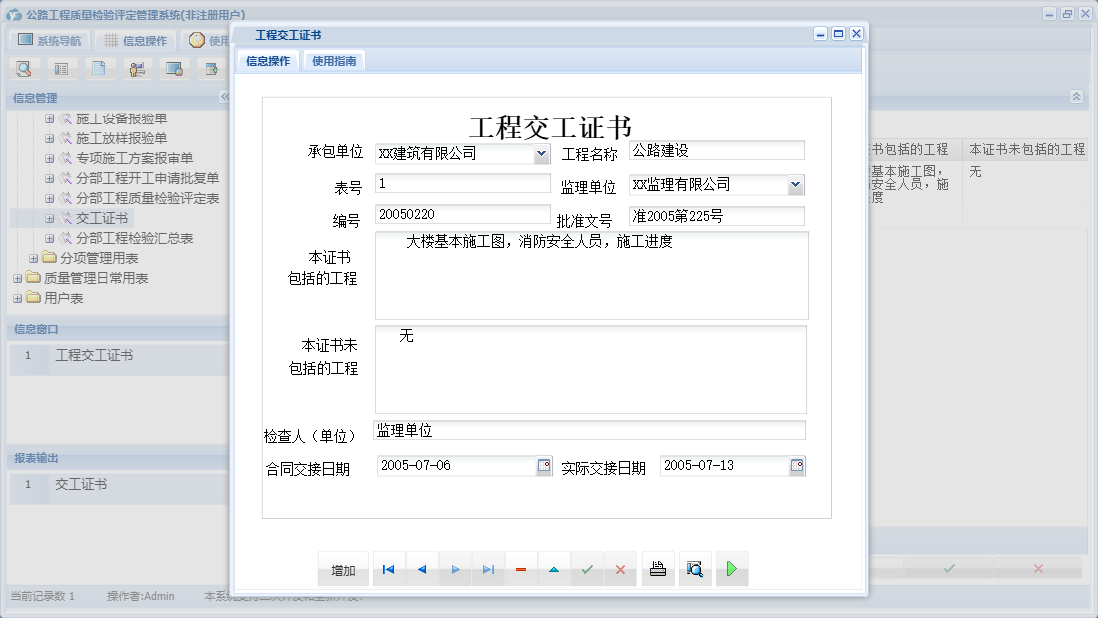Screen dimensions: 1098x618
Task: Click the 增加 button to add a record
Action: 342,568
